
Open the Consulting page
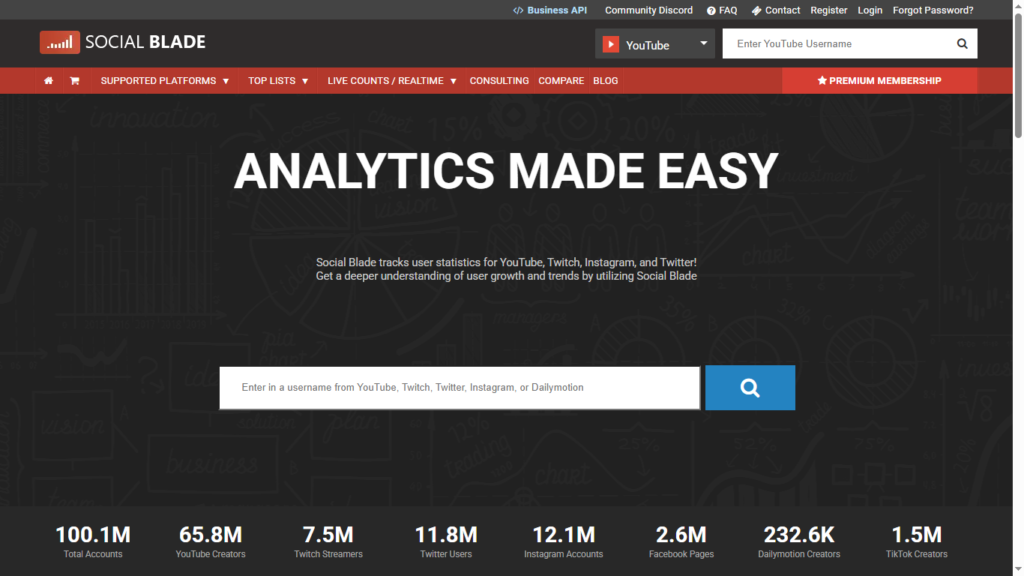pos(499,81)
